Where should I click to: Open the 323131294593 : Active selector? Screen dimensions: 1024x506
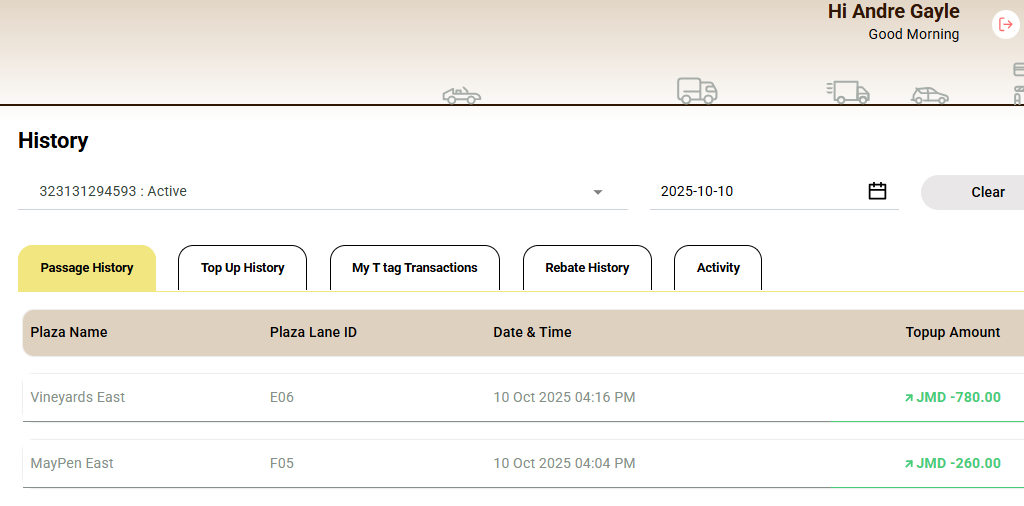pos(323,191)
